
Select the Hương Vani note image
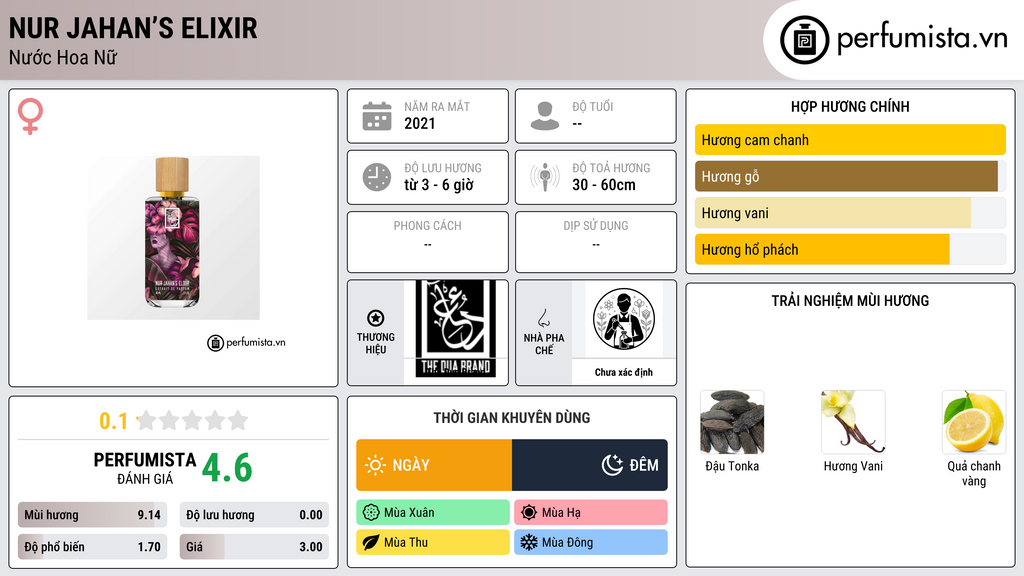pyautogui.click(x=853, y=423)
